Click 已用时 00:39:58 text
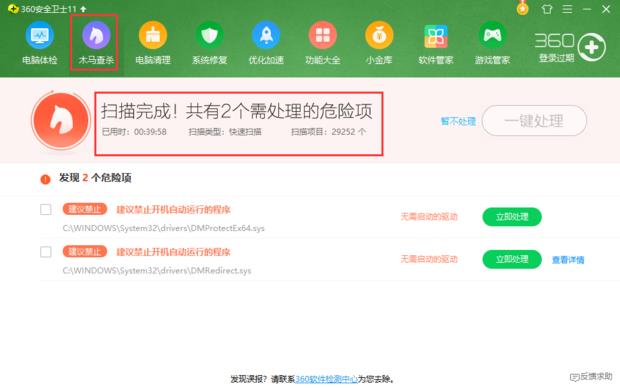Viewport: 620px width, 388px height. point(134,132)
